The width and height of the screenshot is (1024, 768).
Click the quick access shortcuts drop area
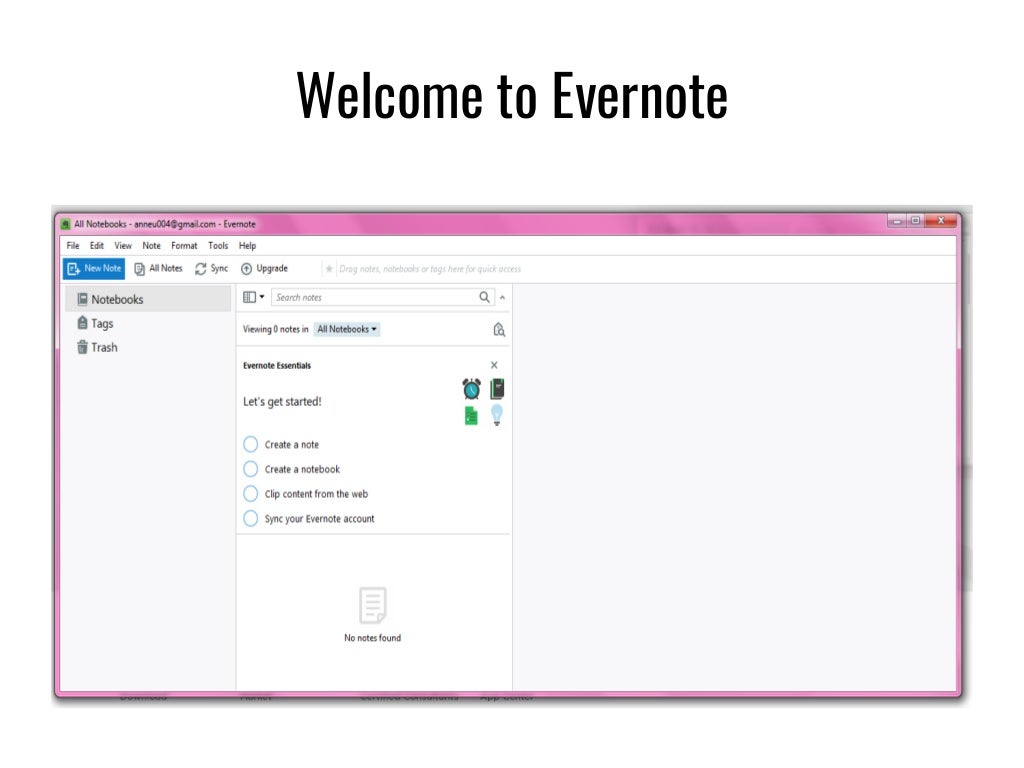pyautogui.click(x=430, y=268)
